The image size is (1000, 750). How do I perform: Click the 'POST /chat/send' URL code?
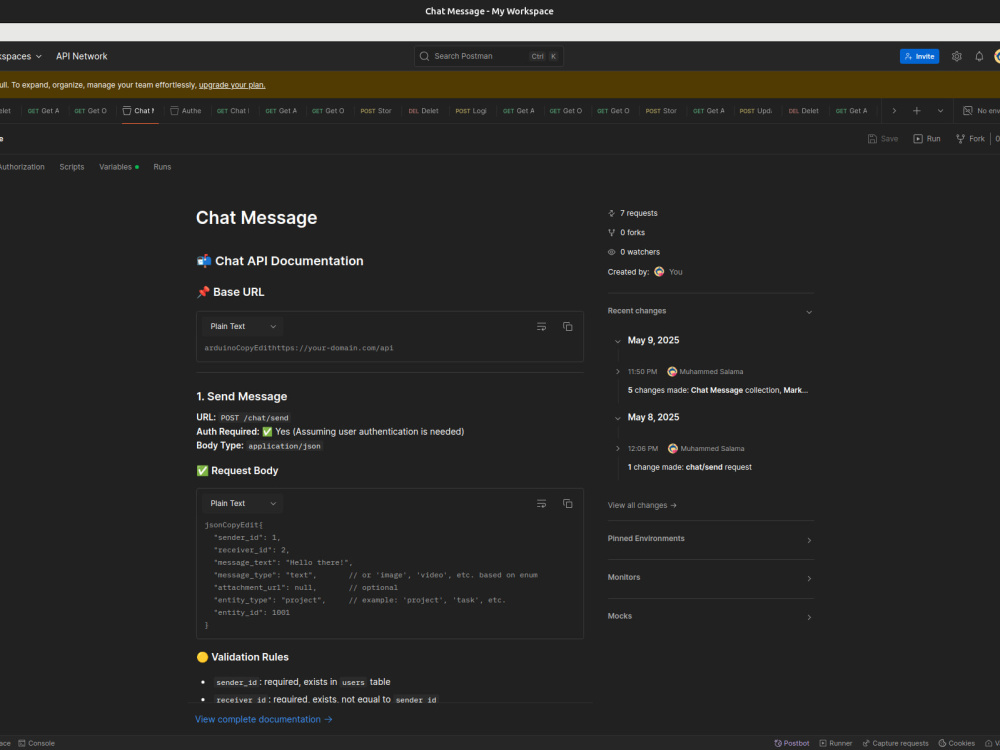coord(254,418)
